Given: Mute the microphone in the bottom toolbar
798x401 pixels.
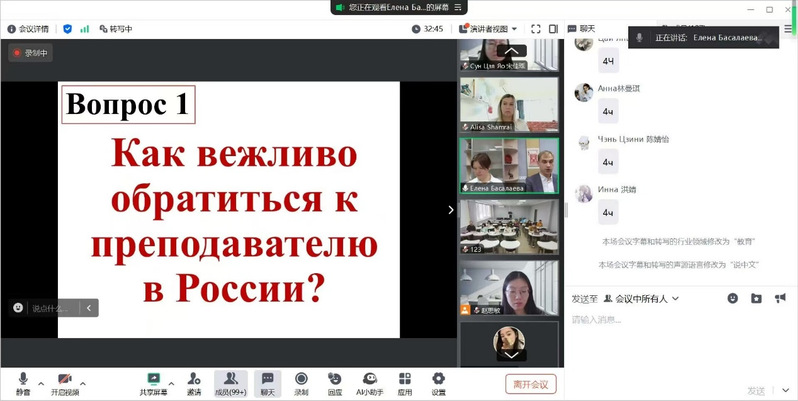Looking at the screenshot, I should [22, 381].
